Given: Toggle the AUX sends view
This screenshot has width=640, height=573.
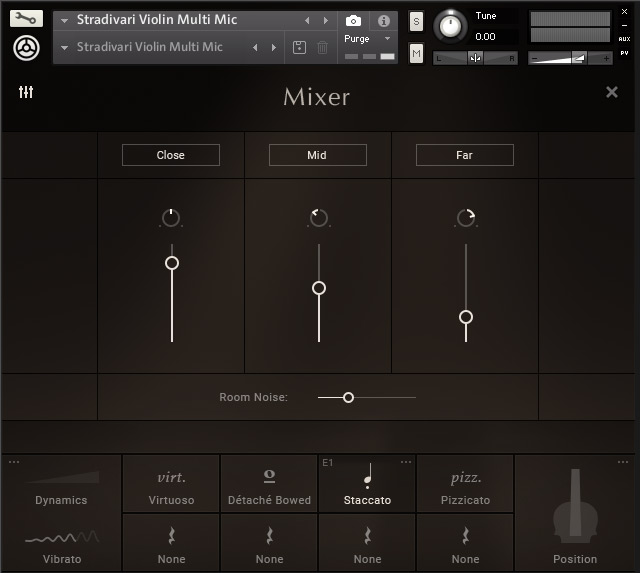Looking at the screenshot, I should pos(624,39).
